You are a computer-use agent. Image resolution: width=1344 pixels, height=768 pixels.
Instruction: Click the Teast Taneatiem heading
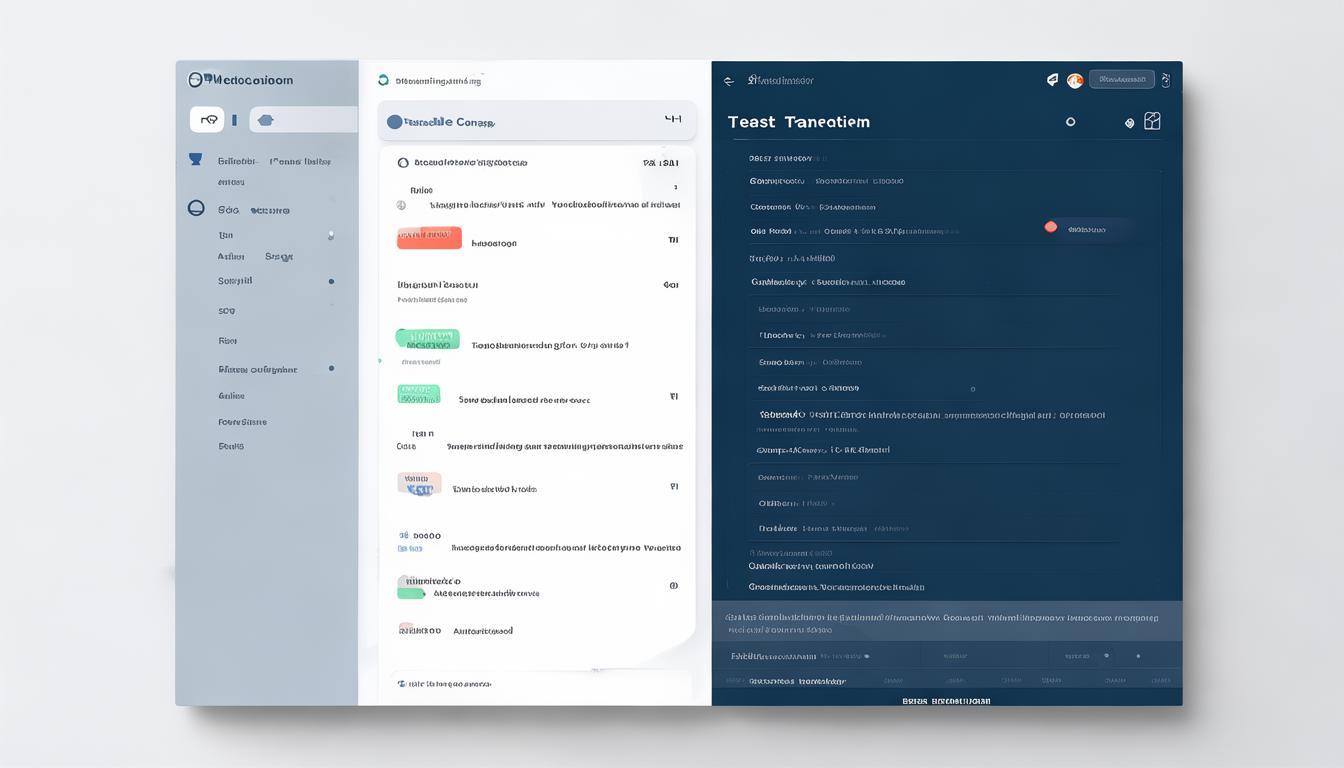click(798, 122)
